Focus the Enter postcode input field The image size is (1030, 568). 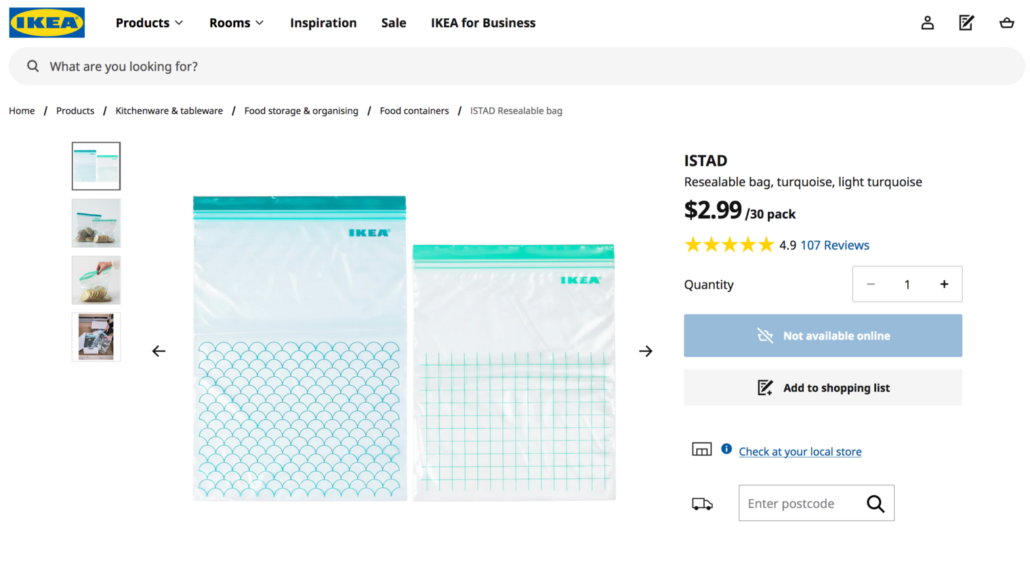point(801,504)
